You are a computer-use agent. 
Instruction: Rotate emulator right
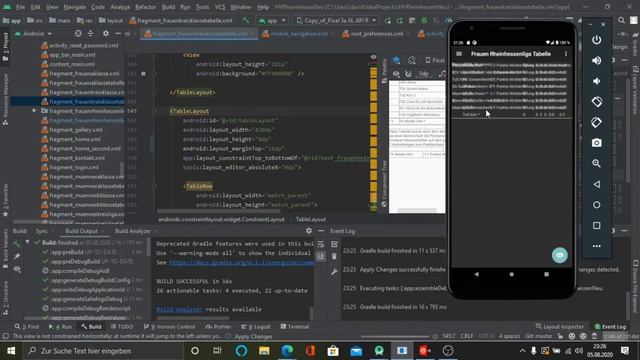pos(596,122)
